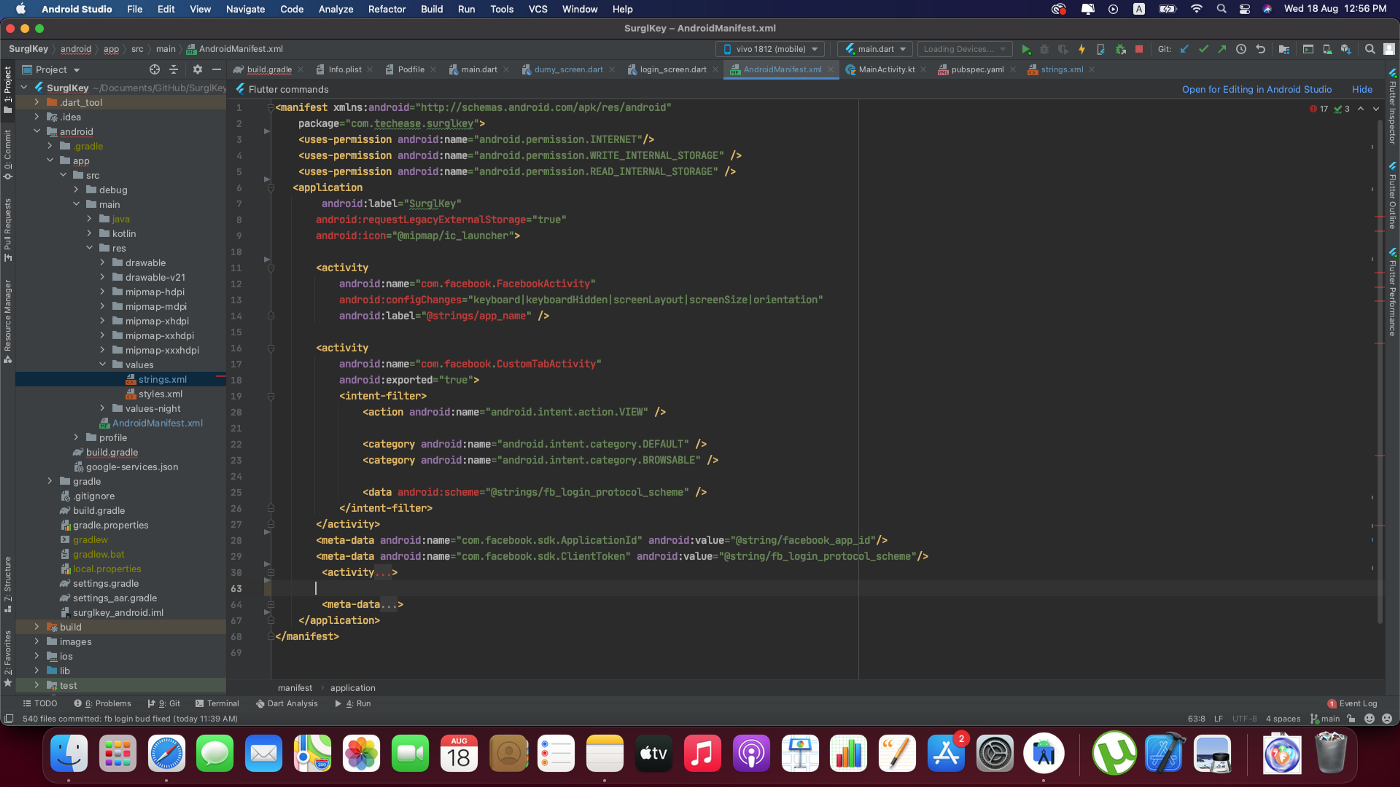Click Git Push green arrow icon
This screenshot has width=1400, height=787.
pyautogui.click(x=1222, y=49)
